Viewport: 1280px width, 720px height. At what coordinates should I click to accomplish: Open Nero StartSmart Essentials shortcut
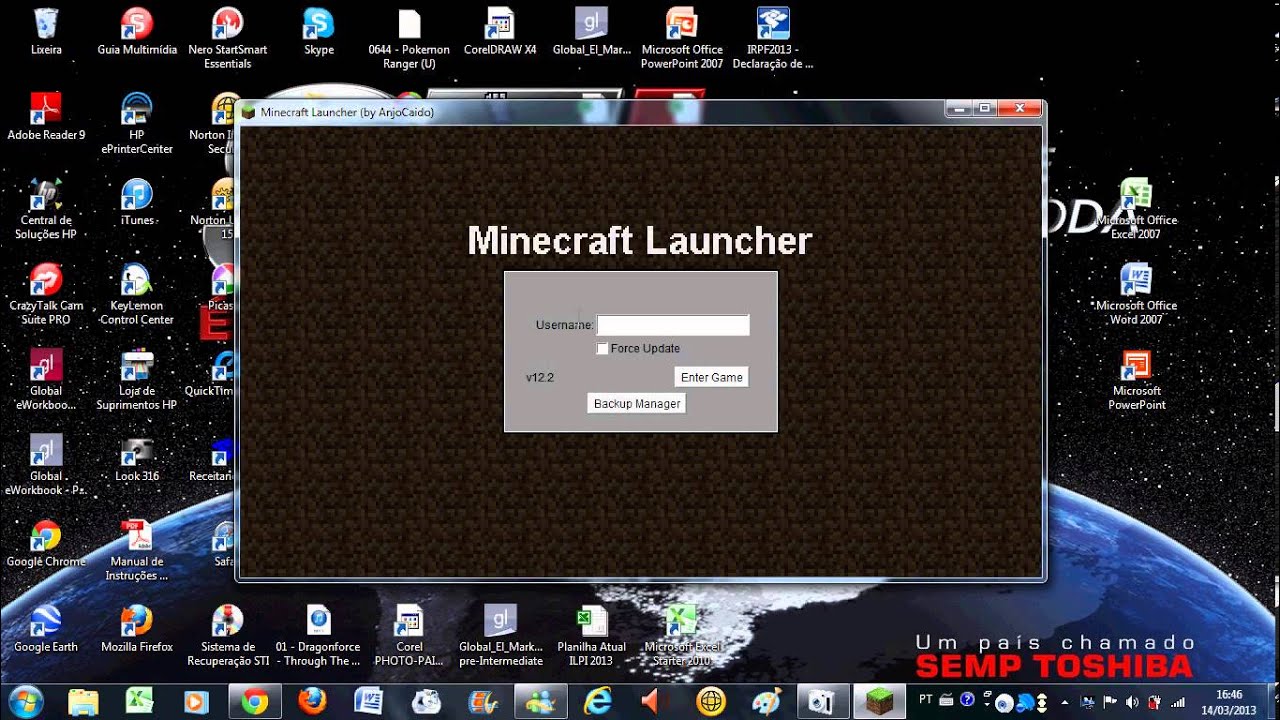pyautogui.click(x=228, y=38)
